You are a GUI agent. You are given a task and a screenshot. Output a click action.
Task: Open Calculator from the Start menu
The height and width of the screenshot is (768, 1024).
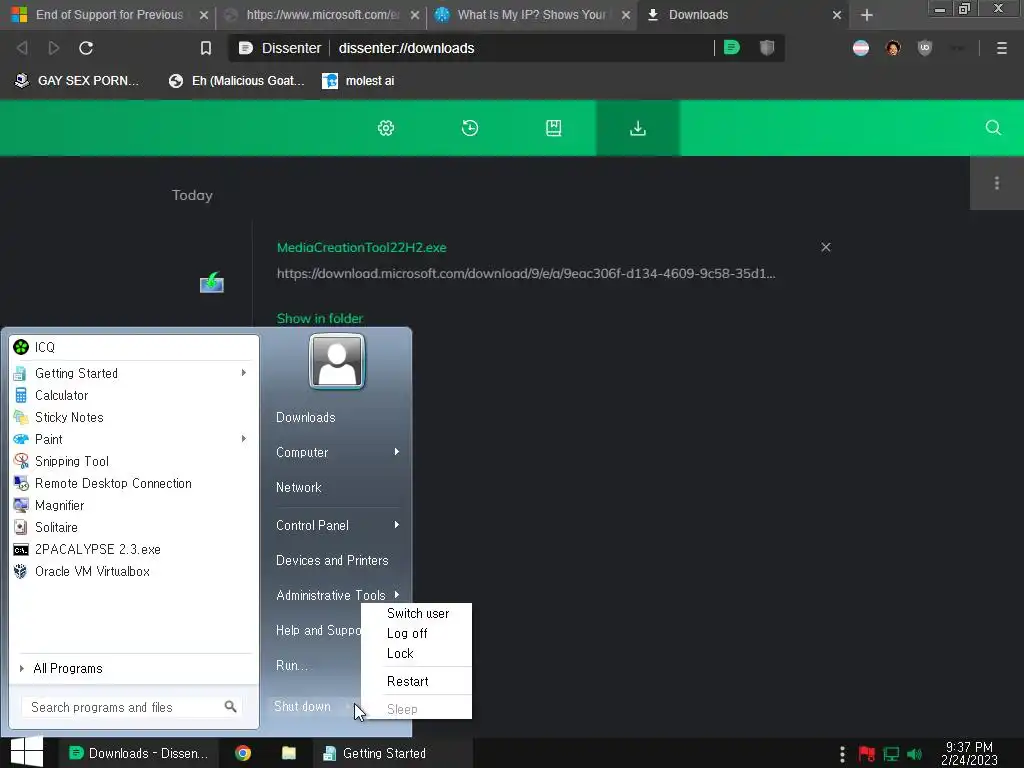(x=135, y=395)
